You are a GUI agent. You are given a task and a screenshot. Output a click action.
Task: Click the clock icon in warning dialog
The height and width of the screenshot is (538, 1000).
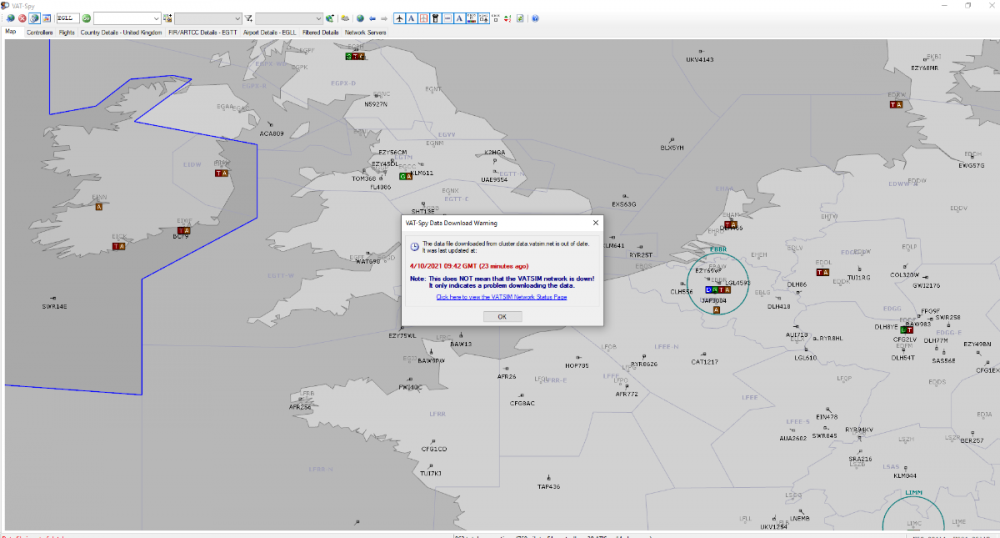point(415,247)
